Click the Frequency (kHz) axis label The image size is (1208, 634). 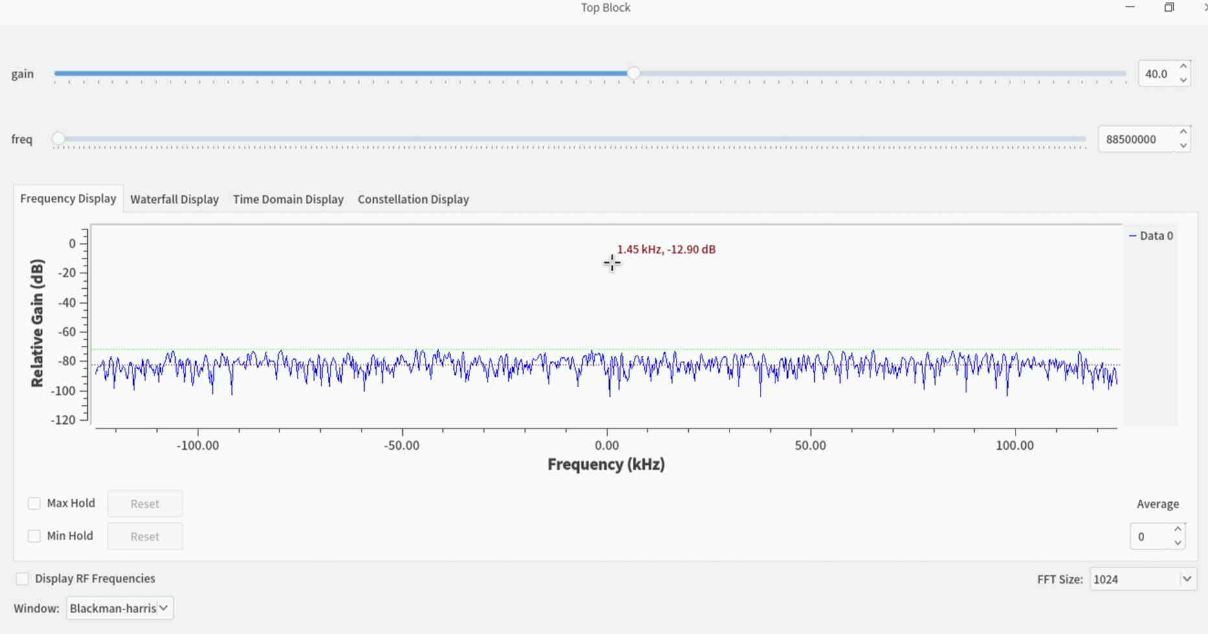(x=606, y=464)
